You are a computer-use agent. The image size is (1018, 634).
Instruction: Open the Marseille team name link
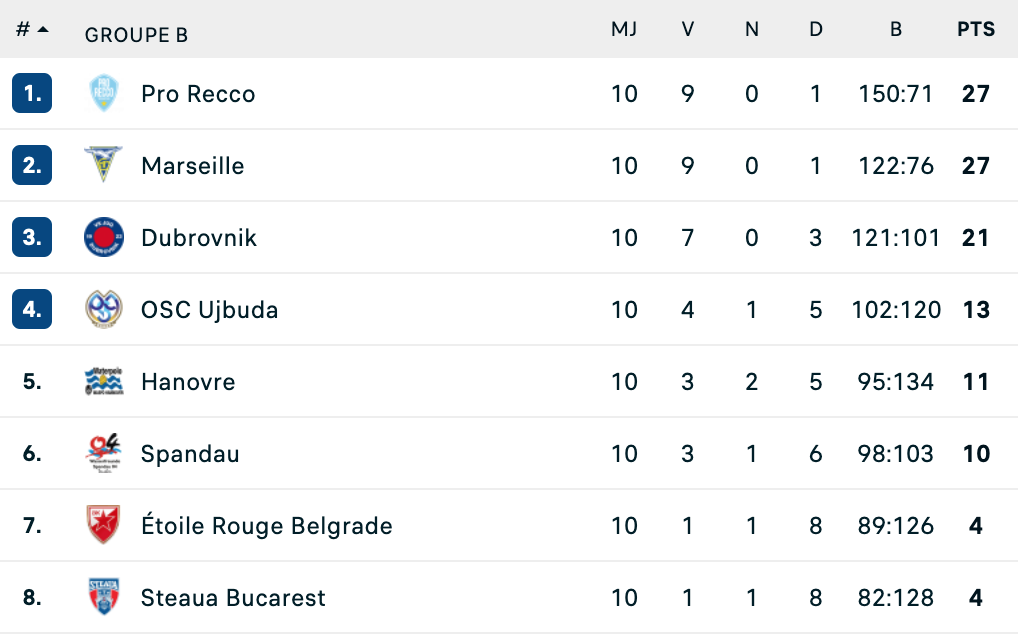tap(193, 166)
